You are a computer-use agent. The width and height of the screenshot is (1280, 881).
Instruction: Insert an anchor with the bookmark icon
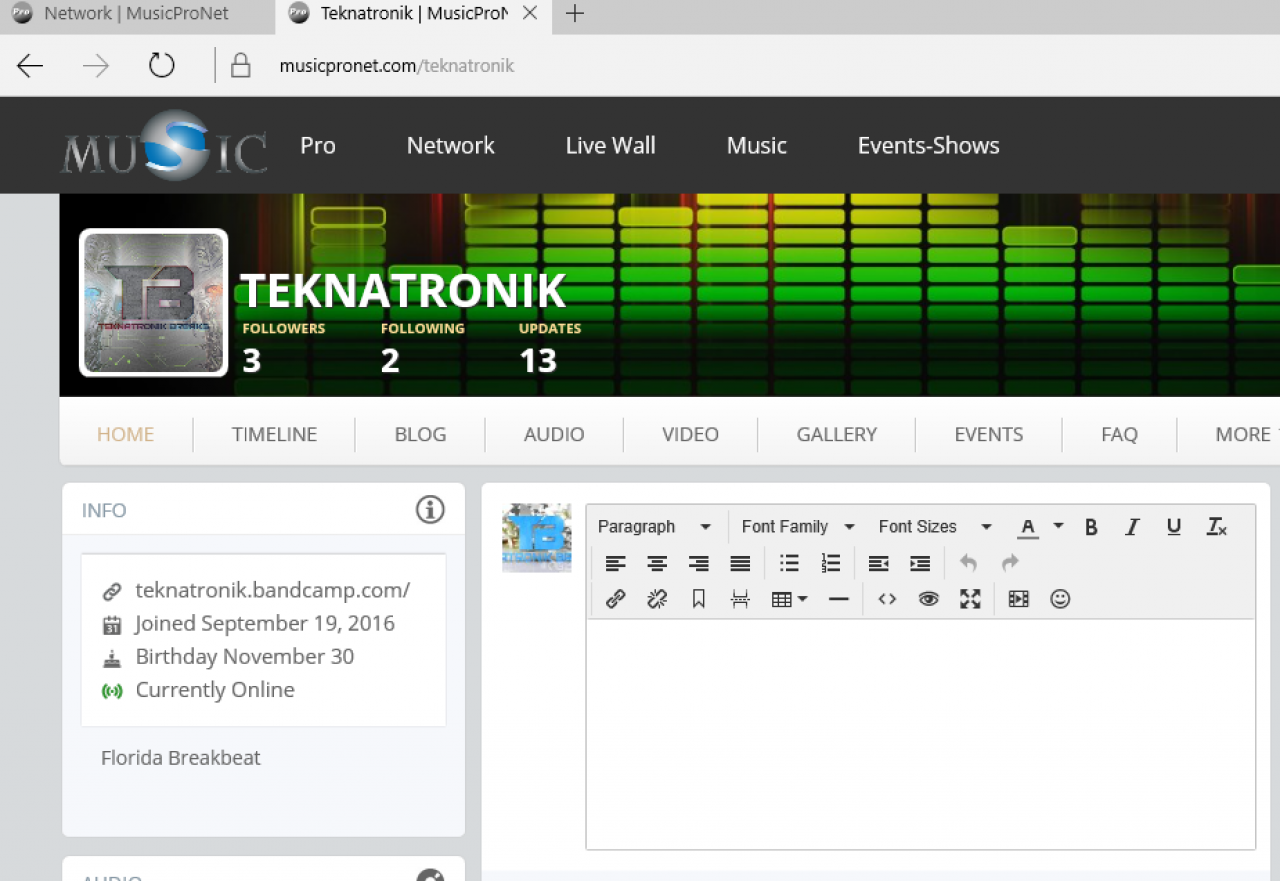(698, 599)
